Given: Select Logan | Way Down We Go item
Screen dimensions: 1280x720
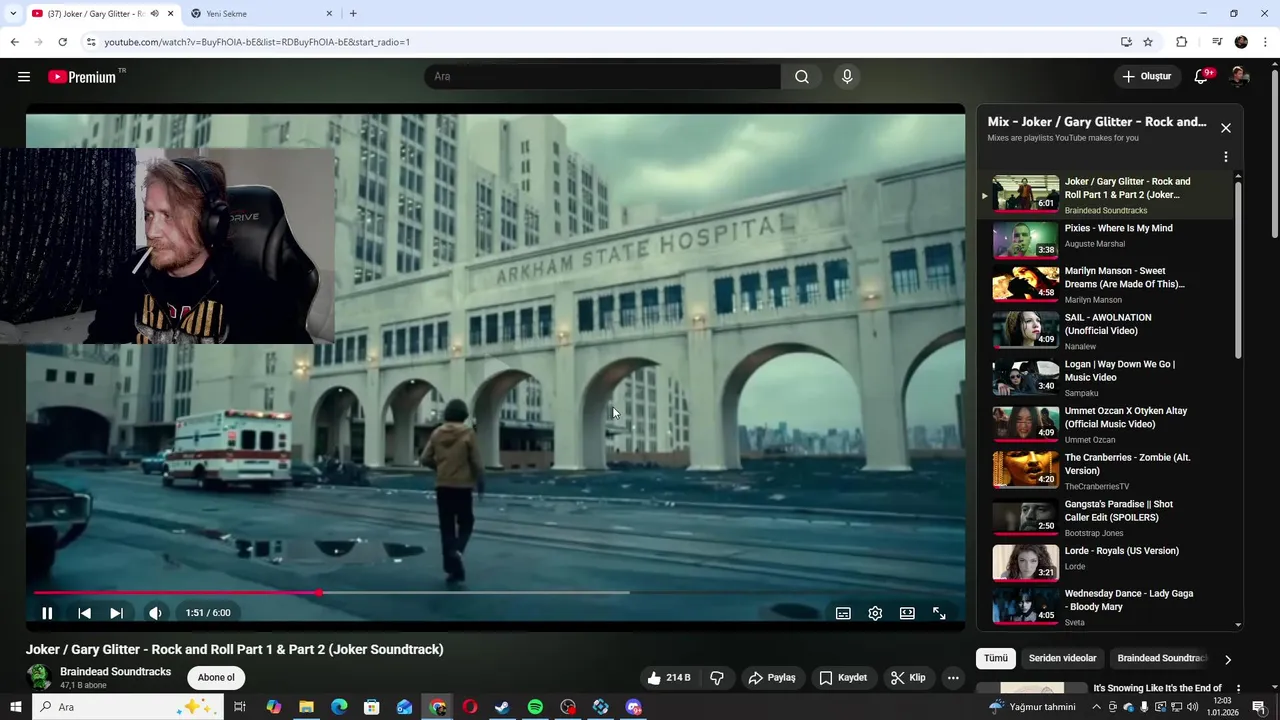Looking at the screenshot, I should click(1105, 377).
